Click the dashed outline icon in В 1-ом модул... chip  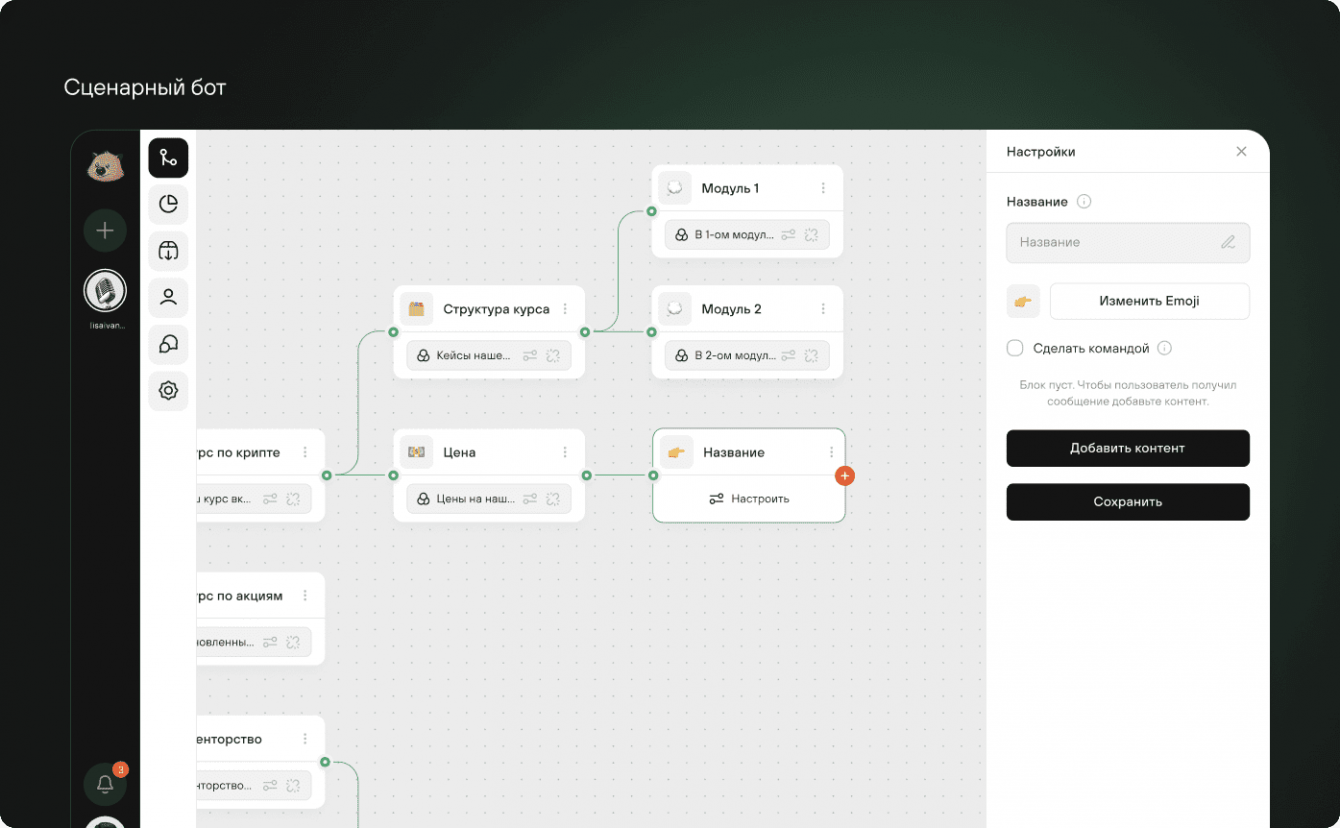(x=812, y=235)
